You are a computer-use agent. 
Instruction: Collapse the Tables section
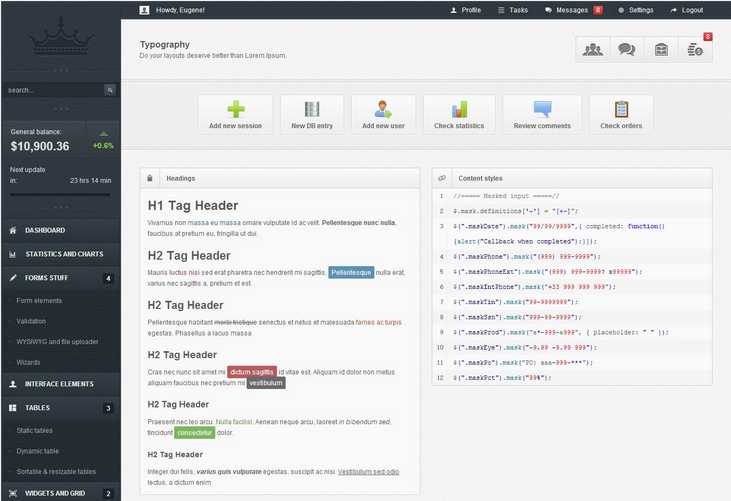pos(61,408)
